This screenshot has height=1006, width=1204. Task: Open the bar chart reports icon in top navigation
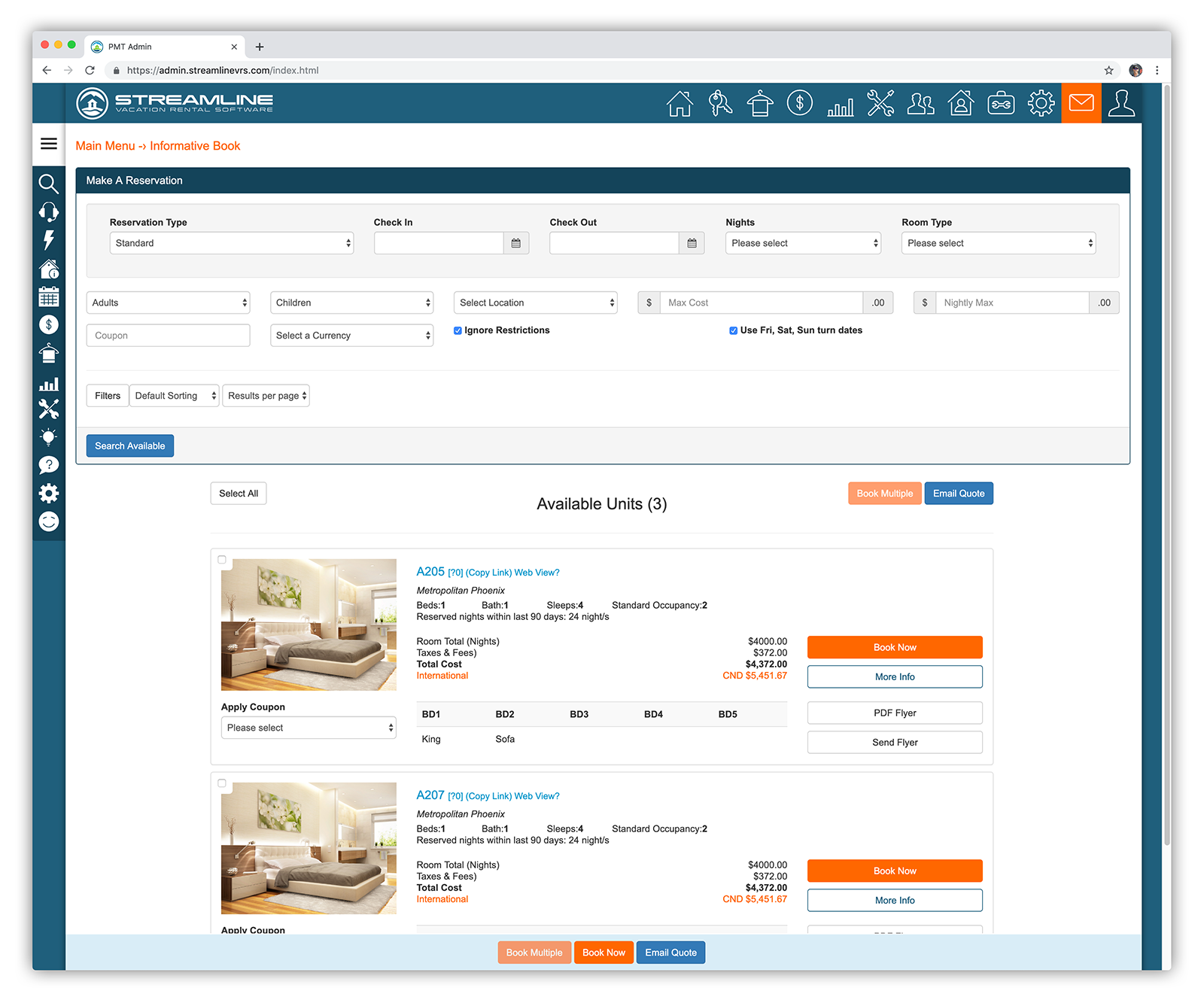841,103
